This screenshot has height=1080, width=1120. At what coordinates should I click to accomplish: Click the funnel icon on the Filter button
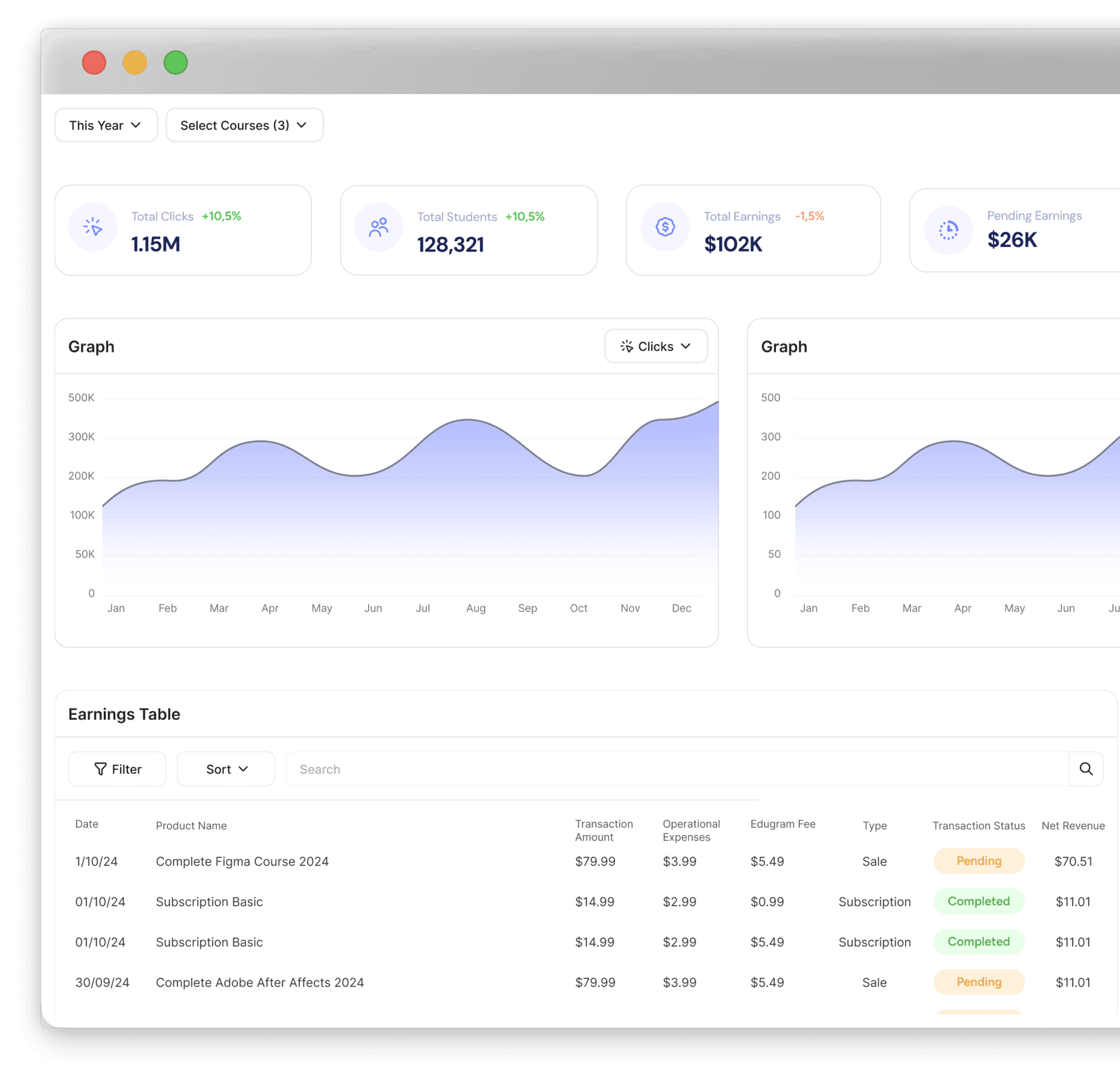click(x=100, y=769)
